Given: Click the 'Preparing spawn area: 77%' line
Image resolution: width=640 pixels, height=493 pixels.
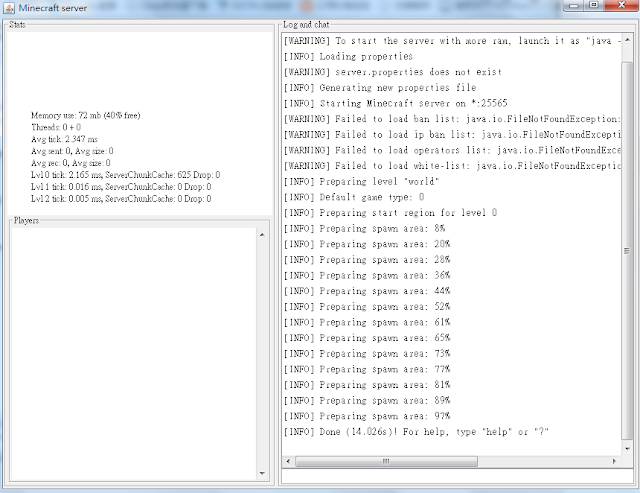Looking at the screenshot, I should click(367, 369).
